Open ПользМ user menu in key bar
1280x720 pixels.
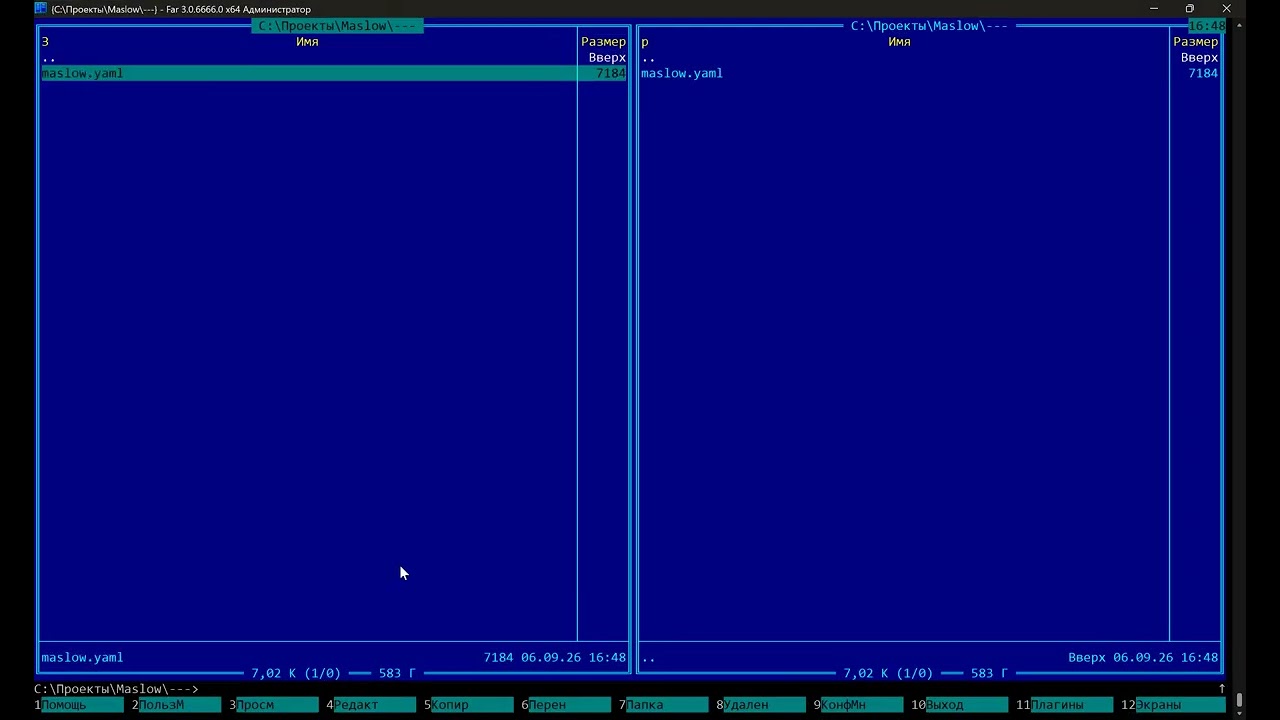(x=178, y=705)
